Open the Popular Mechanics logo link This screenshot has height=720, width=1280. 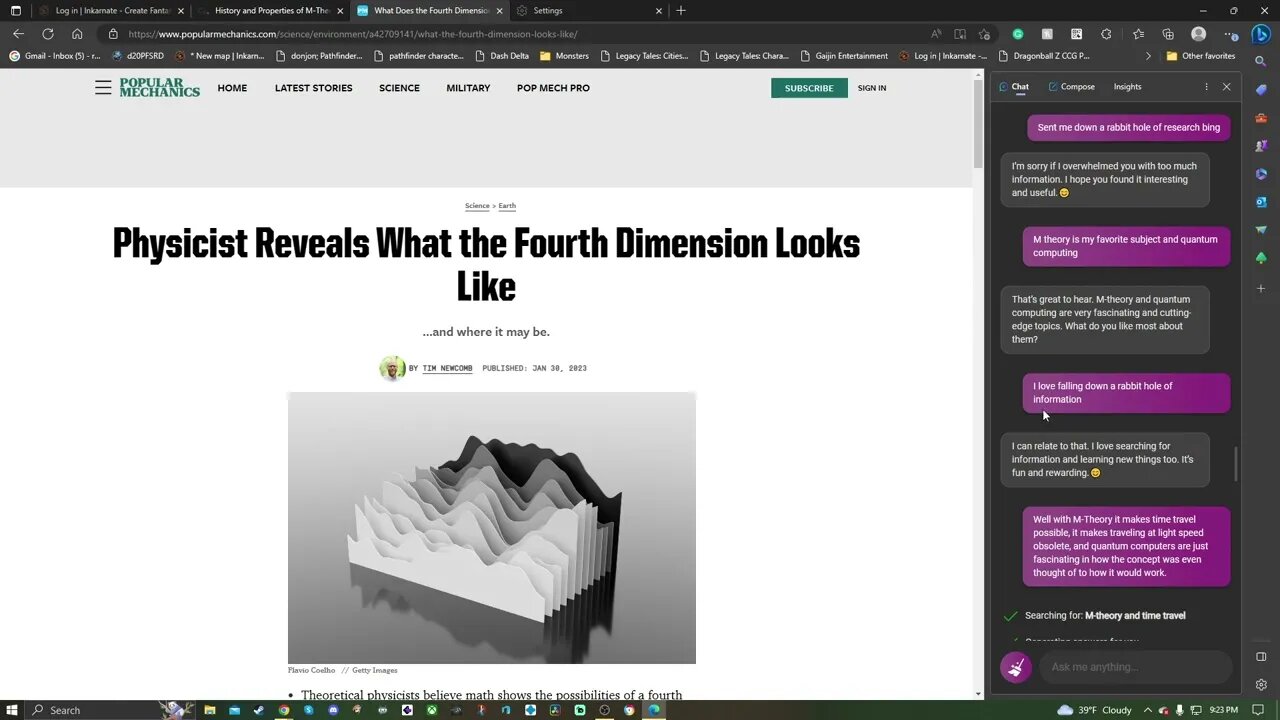160,88
